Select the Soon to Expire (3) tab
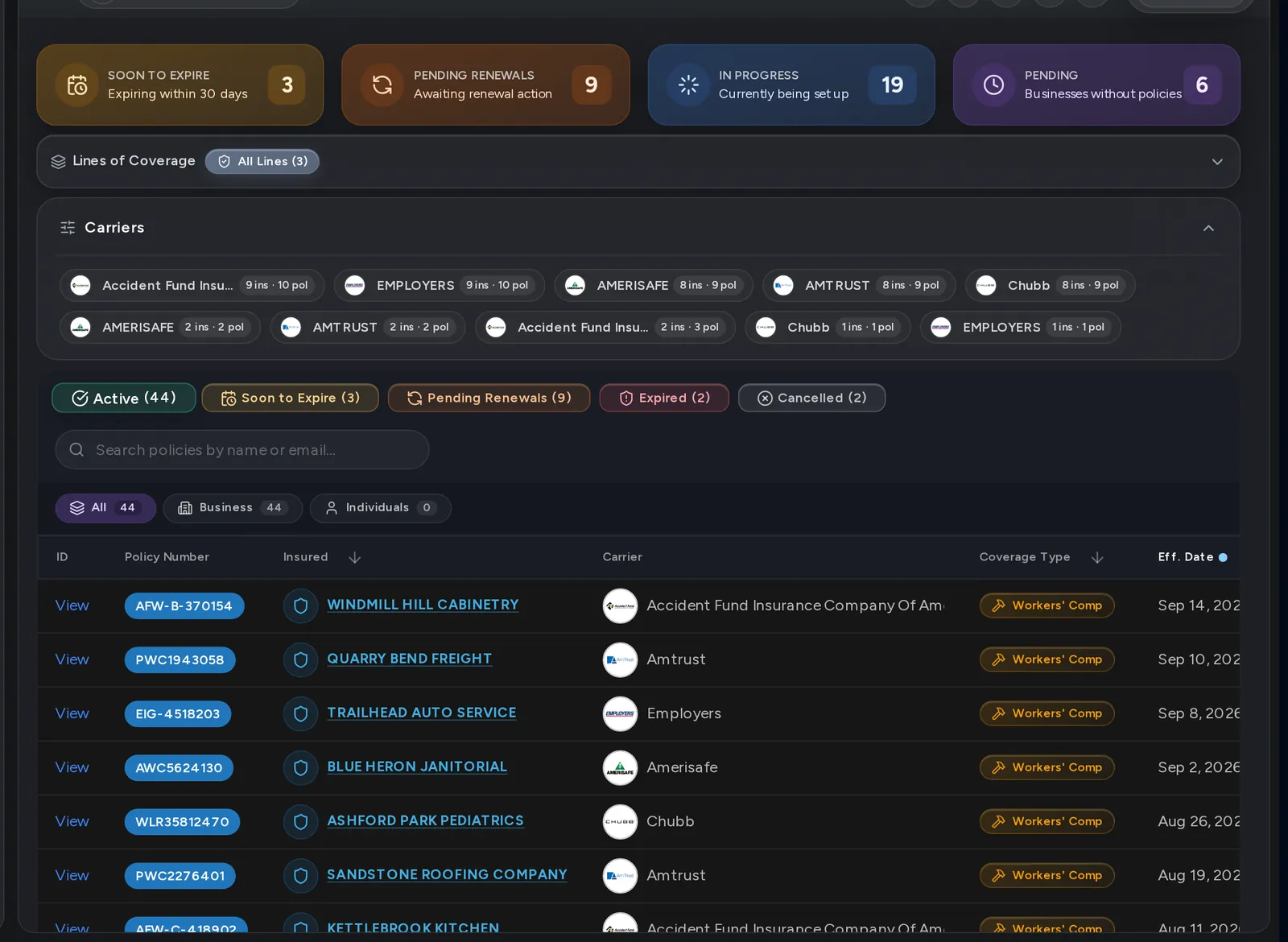Viewport: 1288px width, 942px height. (290, 398)
